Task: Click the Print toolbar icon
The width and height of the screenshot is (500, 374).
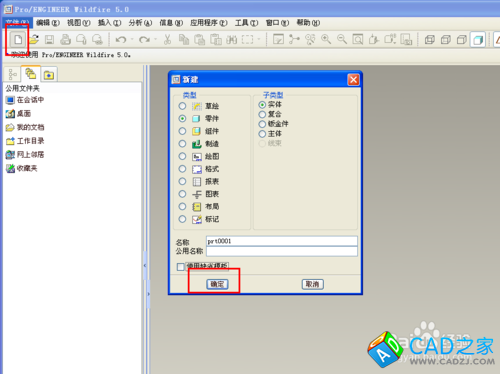Action: (65, 40)
